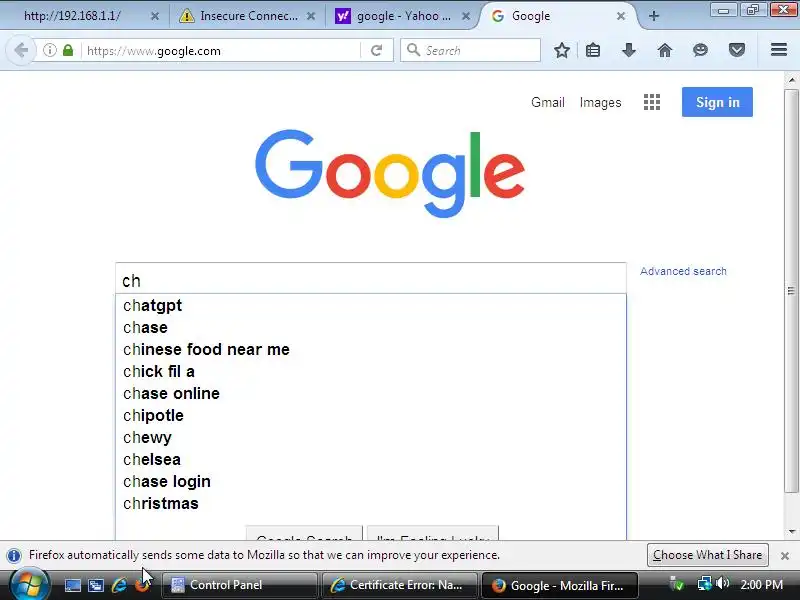Click the 2:00 PM taskbar clock
Screen dimensions: 800x600
[761, 585]
